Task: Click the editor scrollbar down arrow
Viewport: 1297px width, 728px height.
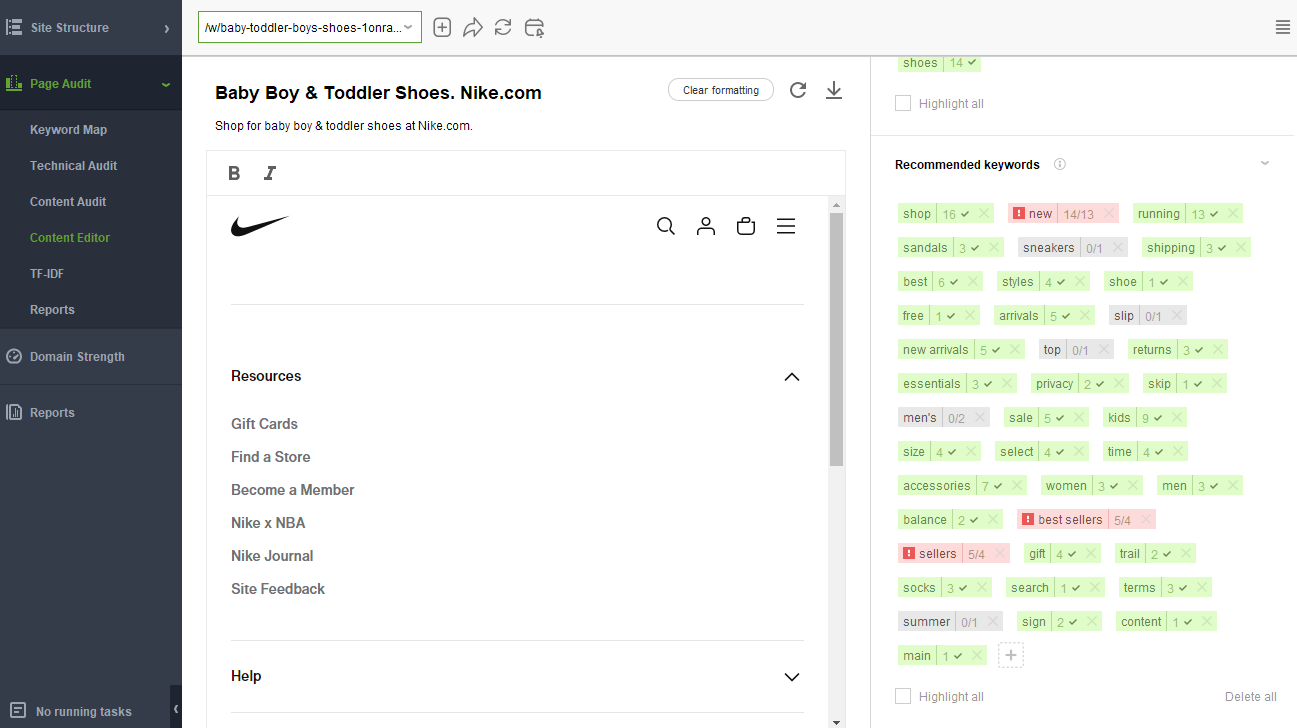Action: (x=836, y=721)
